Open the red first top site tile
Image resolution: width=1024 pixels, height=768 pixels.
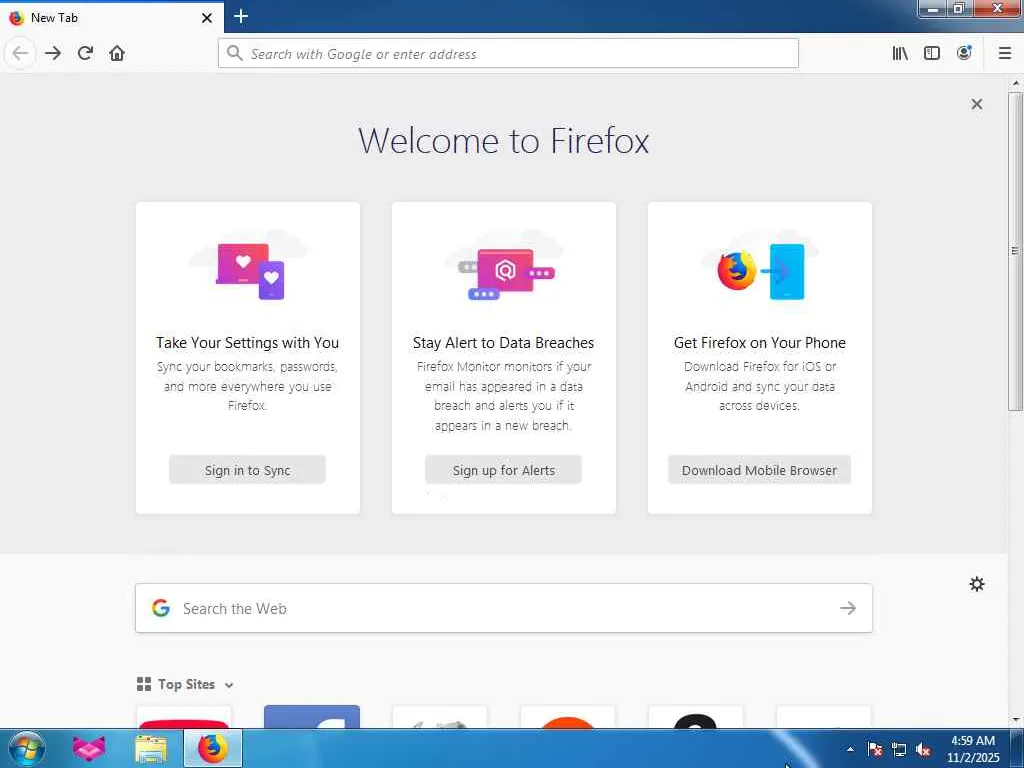[x=184, y=716]
